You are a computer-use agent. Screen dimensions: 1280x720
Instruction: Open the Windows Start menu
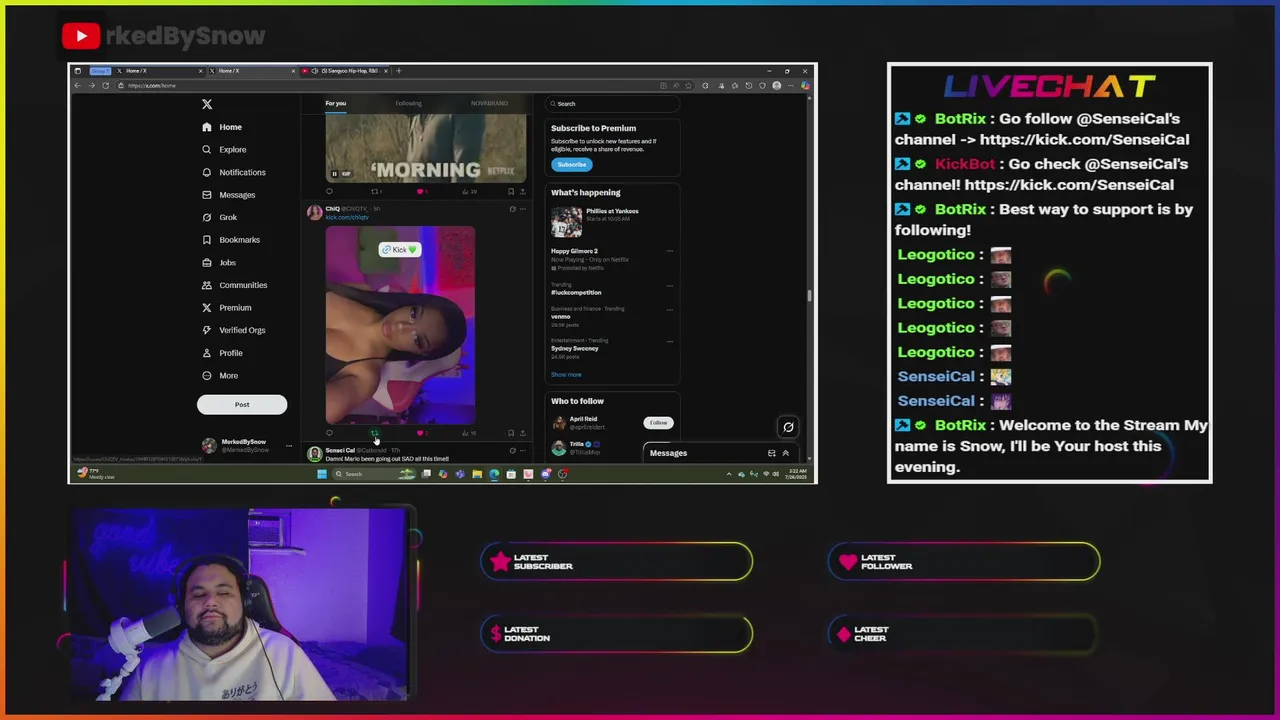tap(322, 474)
